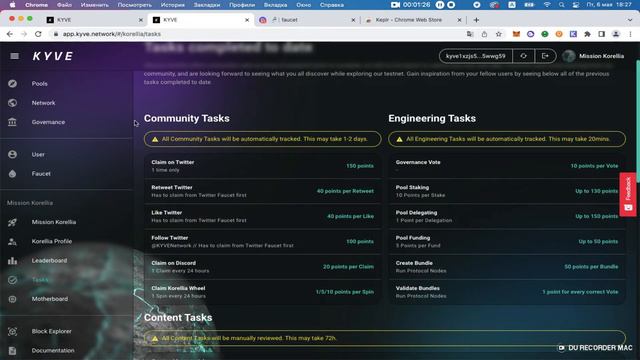This screenshot has width=640, height=360.
Task: Click the Pools sidebar icon
Action: (13, 83)
